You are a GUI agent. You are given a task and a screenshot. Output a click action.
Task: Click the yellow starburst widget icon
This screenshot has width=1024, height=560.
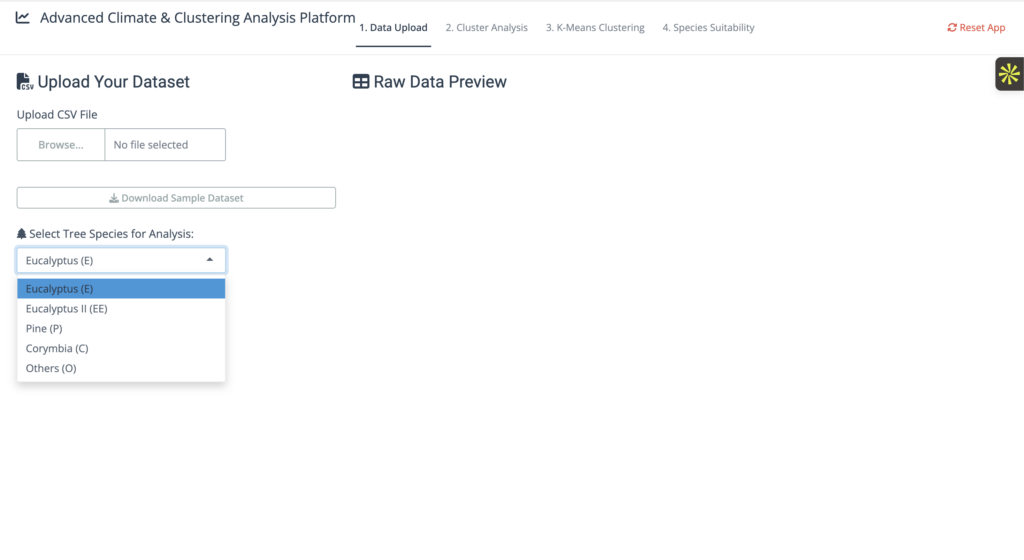coord(1009,74)
